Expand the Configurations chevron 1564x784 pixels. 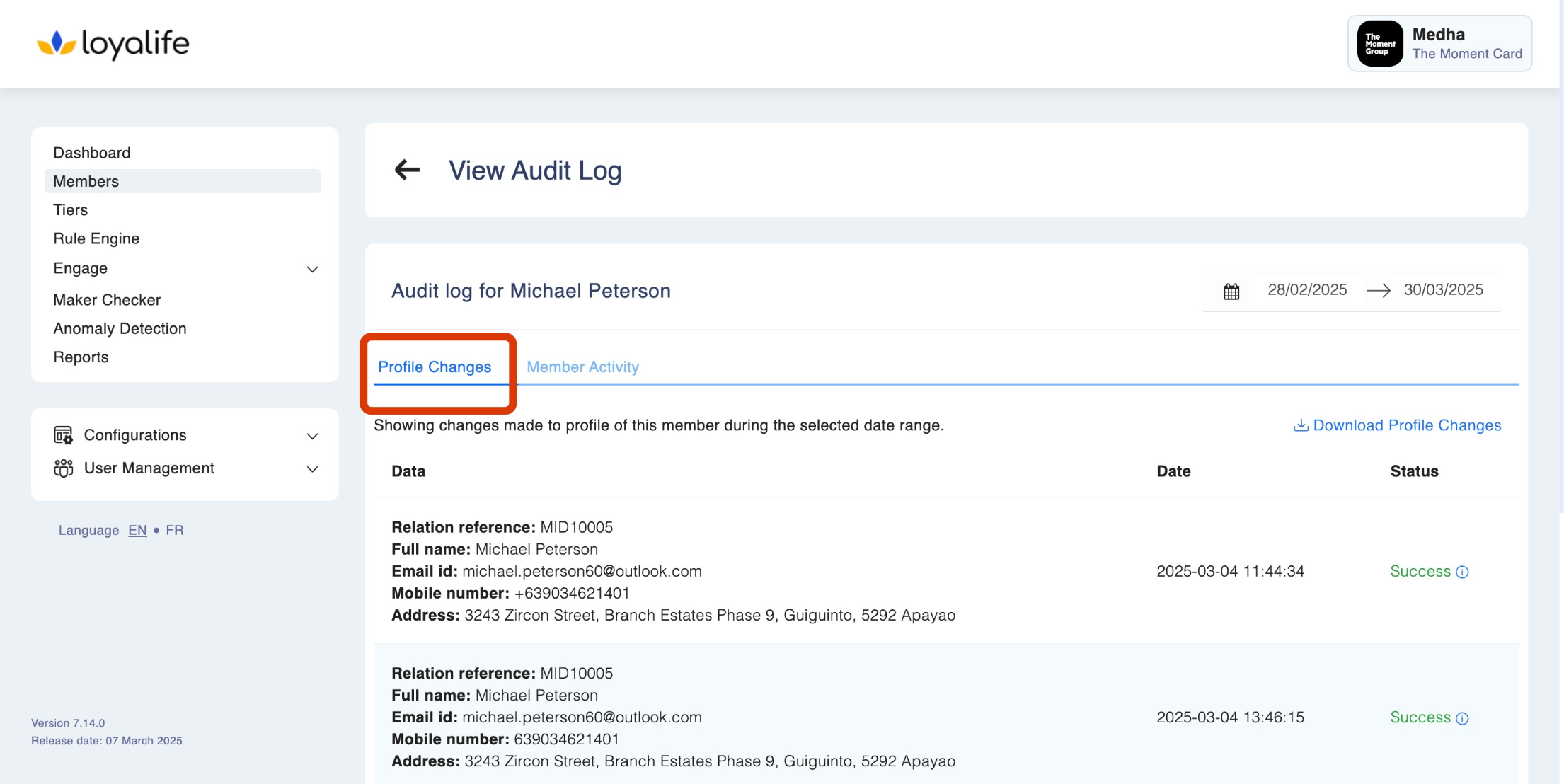(x=312, y=436)
